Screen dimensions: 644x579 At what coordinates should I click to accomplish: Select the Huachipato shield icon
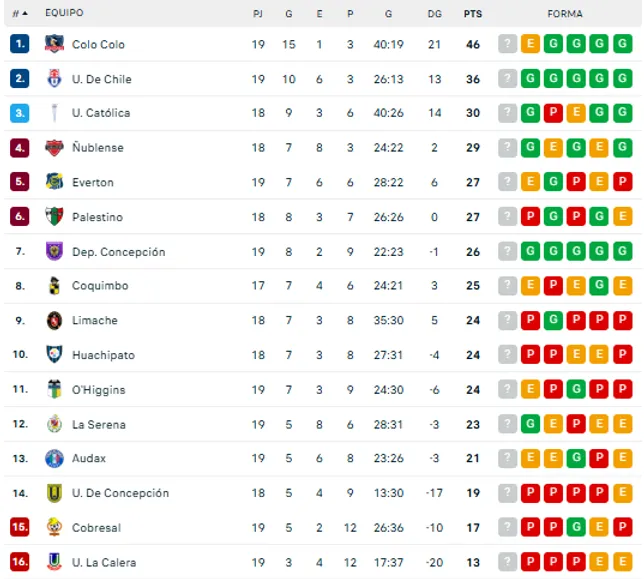point(54,354)
